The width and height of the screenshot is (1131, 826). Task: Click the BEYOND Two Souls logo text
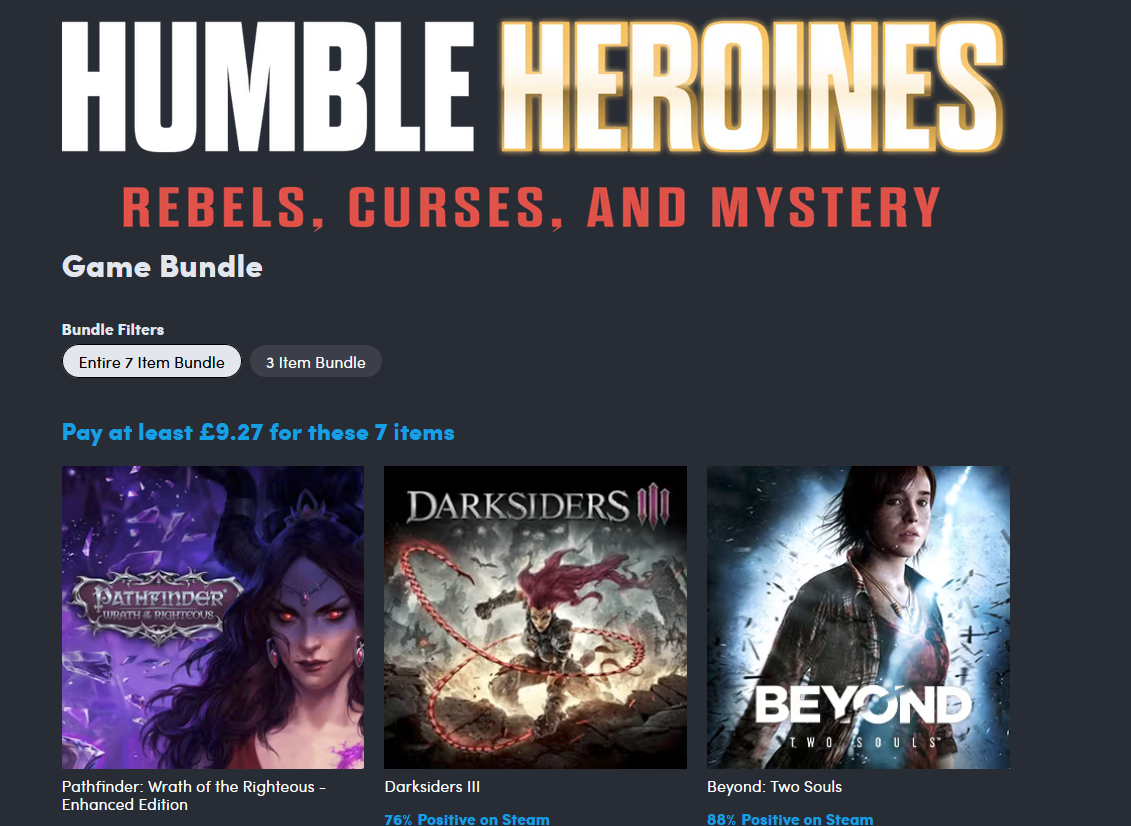click(x=863, y=715)
